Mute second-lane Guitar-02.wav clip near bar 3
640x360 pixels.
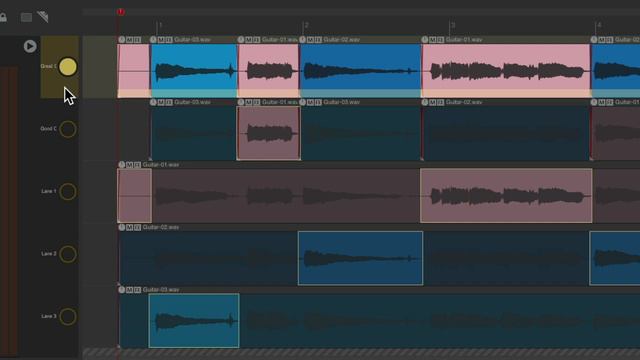(433, 102)
